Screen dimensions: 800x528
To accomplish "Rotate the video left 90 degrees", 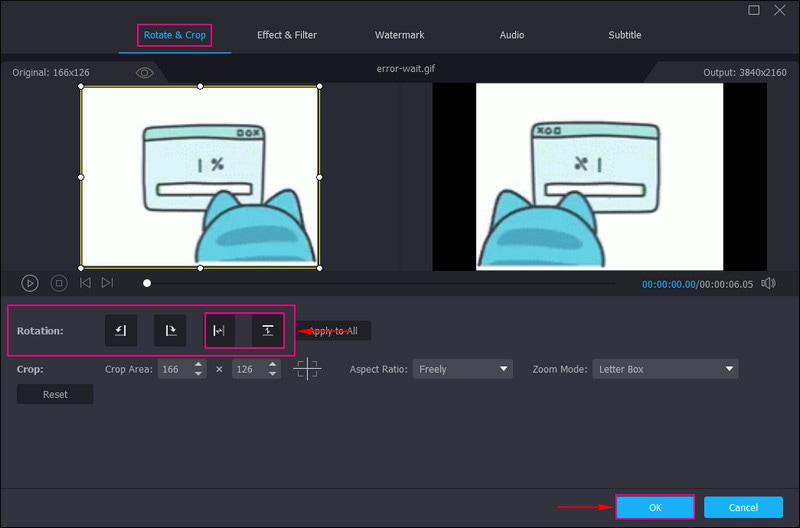I will tap(121, 330).
